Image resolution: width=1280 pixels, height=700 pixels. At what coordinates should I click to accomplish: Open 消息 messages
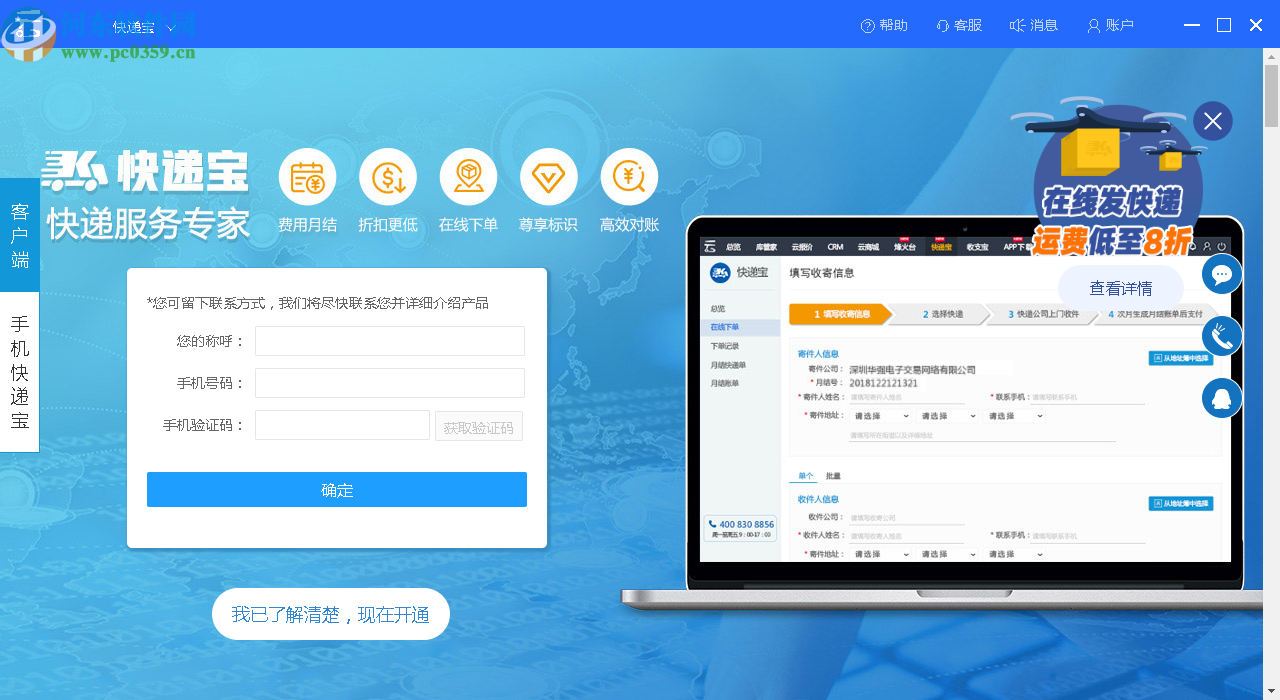pos(1034,25)
